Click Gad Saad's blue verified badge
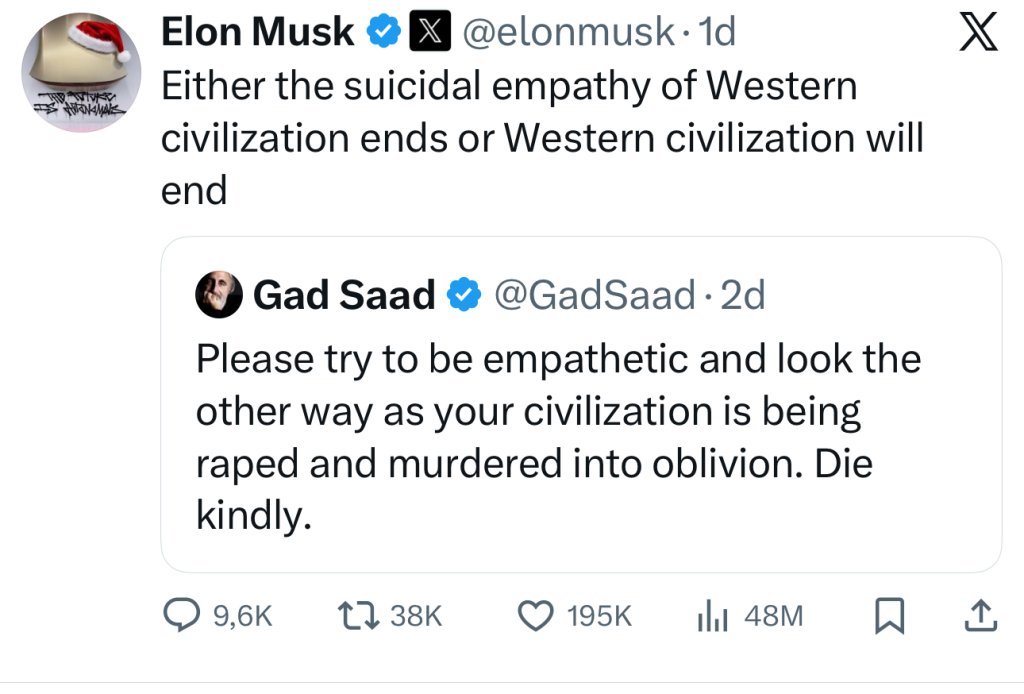The width and height of the screenshot is (1024, 694). pos(463,295)
